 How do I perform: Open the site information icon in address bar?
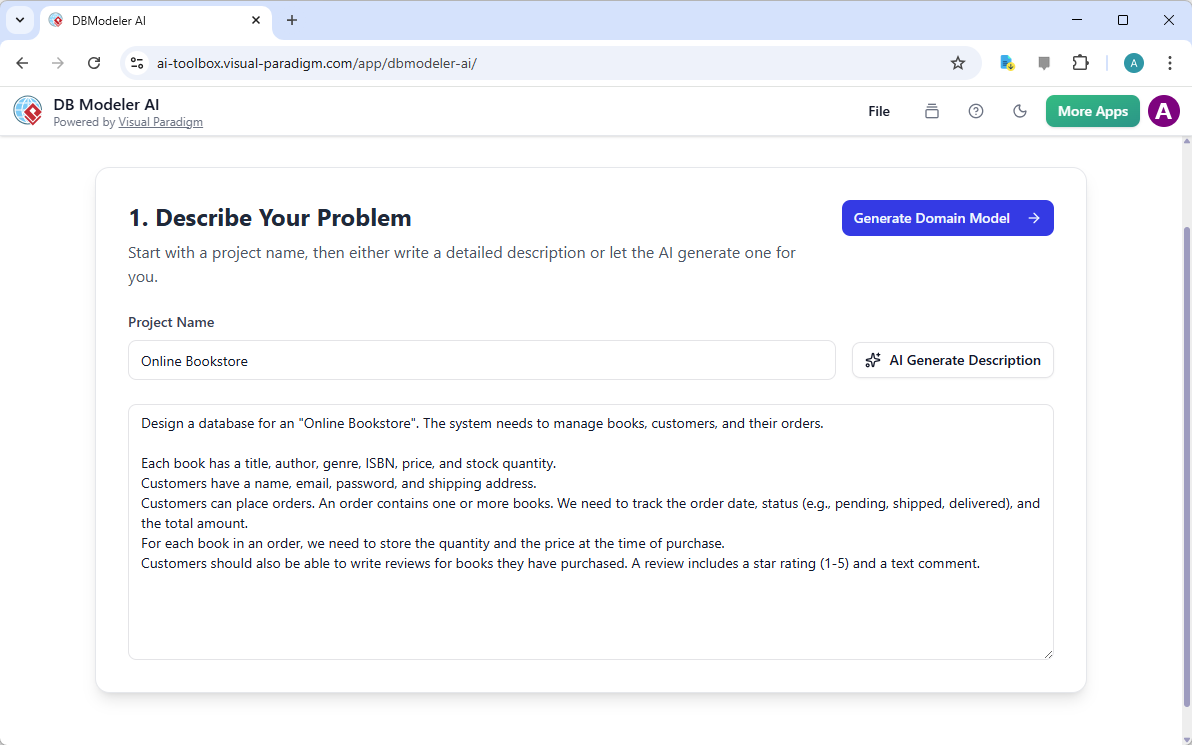pos(136,62)
